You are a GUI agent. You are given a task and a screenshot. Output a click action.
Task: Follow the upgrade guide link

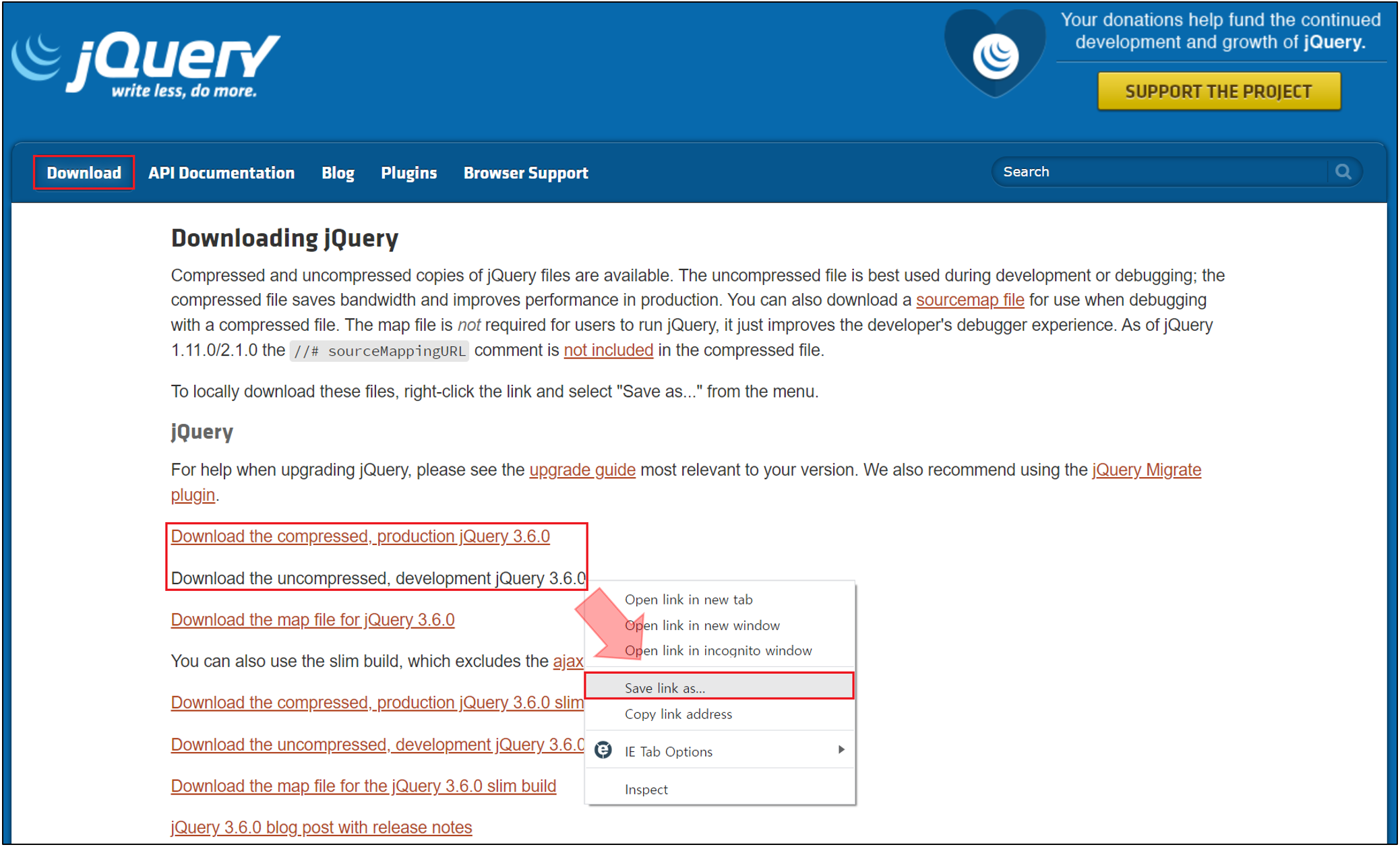582,470
